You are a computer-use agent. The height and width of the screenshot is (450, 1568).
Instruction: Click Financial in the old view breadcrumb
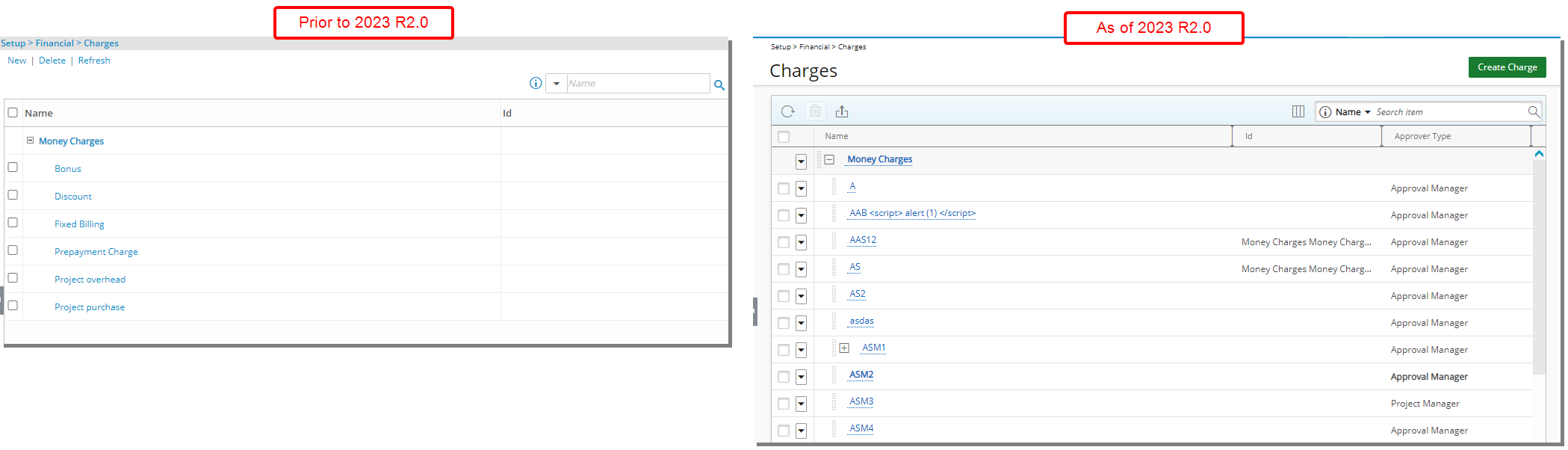[x=55, y=43]
